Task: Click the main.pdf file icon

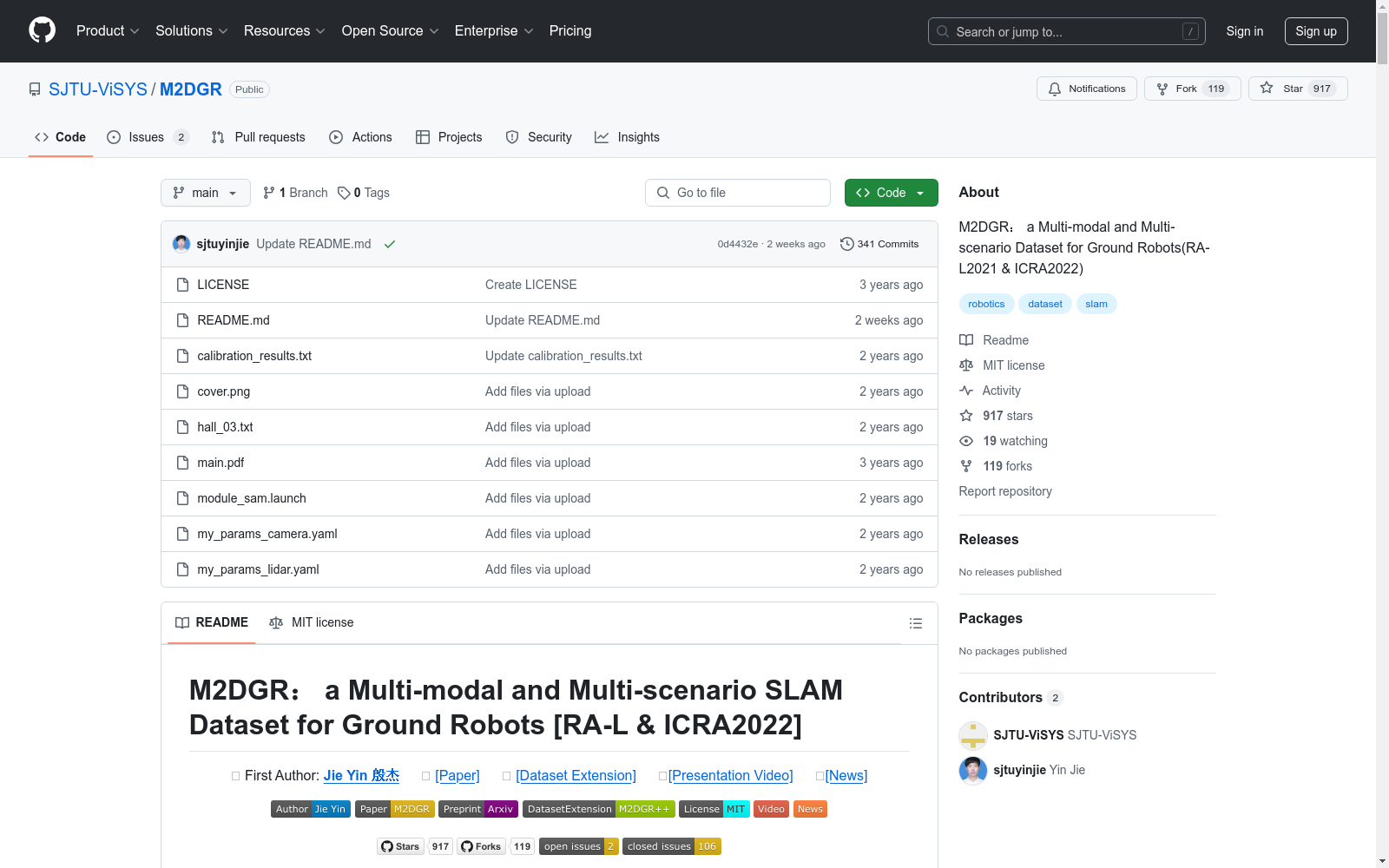Action: click(182, 463)
